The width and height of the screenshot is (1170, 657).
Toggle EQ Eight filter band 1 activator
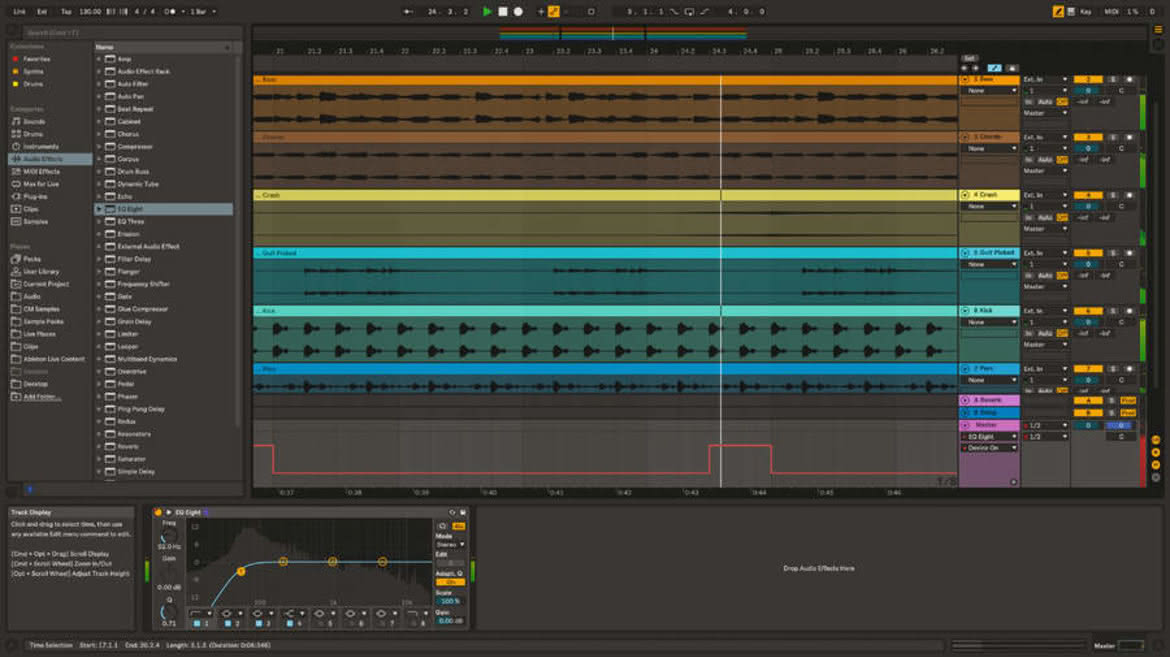(197, 623)
